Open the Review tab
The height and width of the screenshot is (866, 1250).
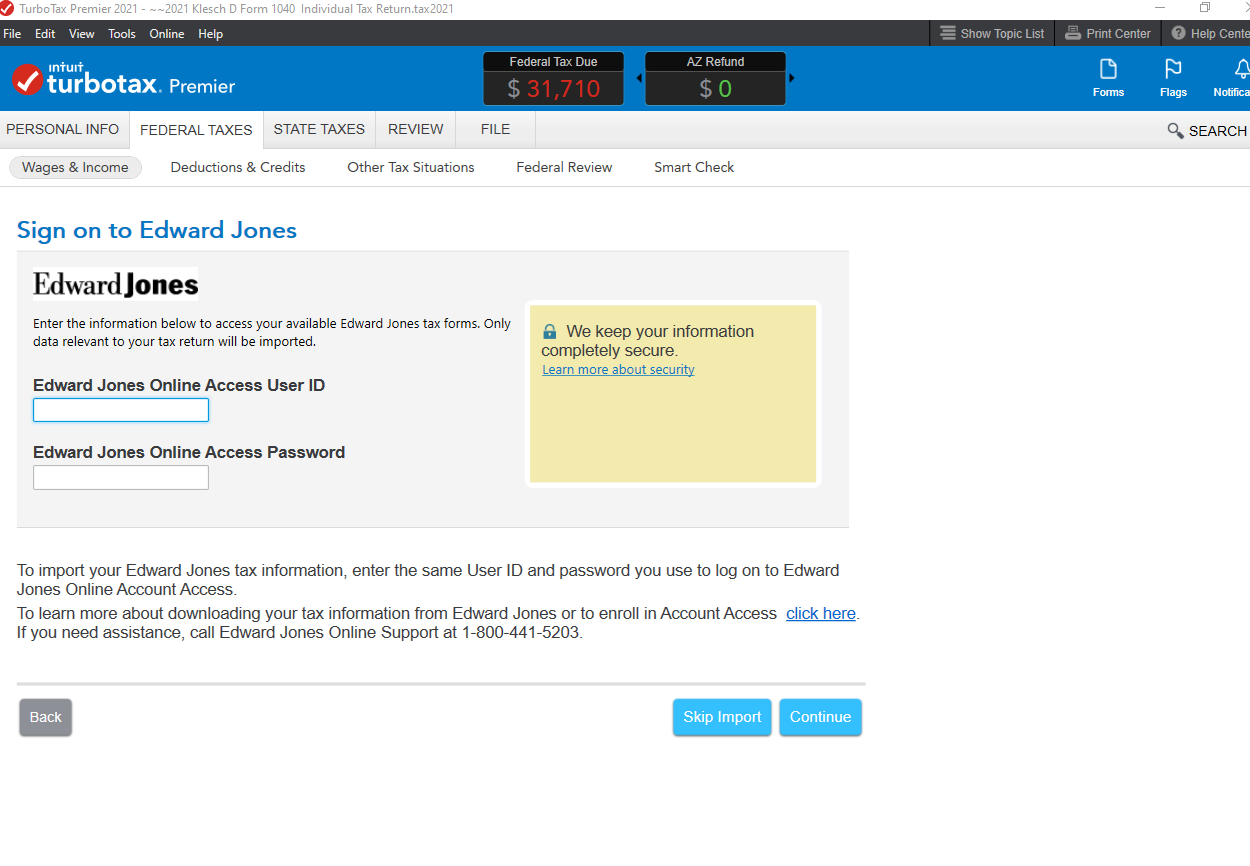[x=416, y=129]
